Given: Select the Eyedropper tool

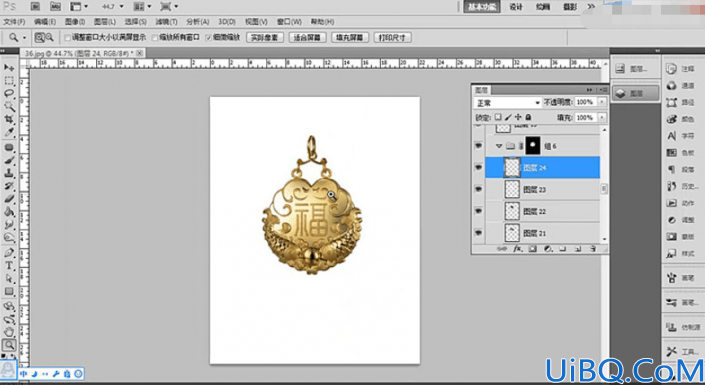Looking at the screenshot, I should 9,132.
